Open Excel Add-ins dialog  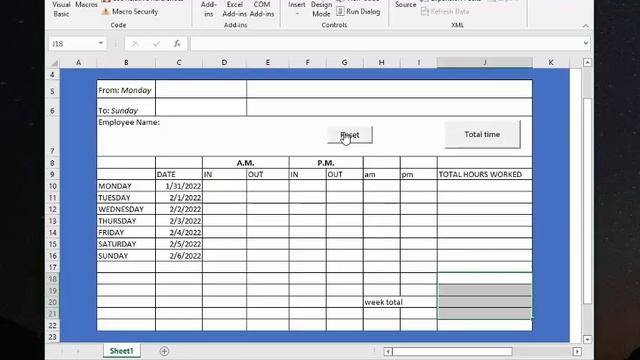coord(235,9)
